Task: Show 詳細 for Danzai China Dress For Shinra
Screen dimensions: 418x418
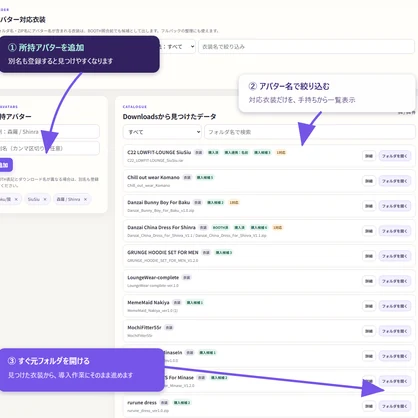Action: (x=369, y=231)
